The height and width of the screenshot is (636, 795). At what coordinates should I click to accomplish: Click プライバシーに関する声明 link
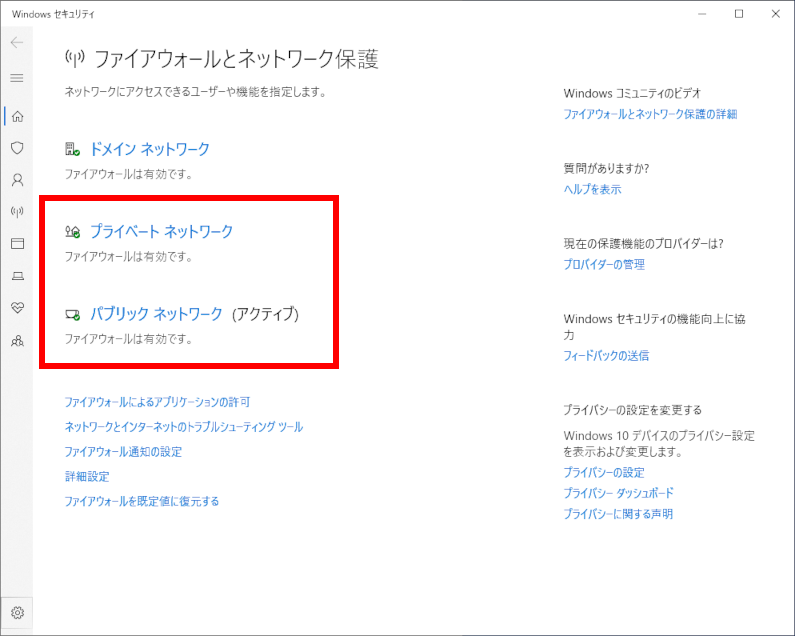coord(618,514)
